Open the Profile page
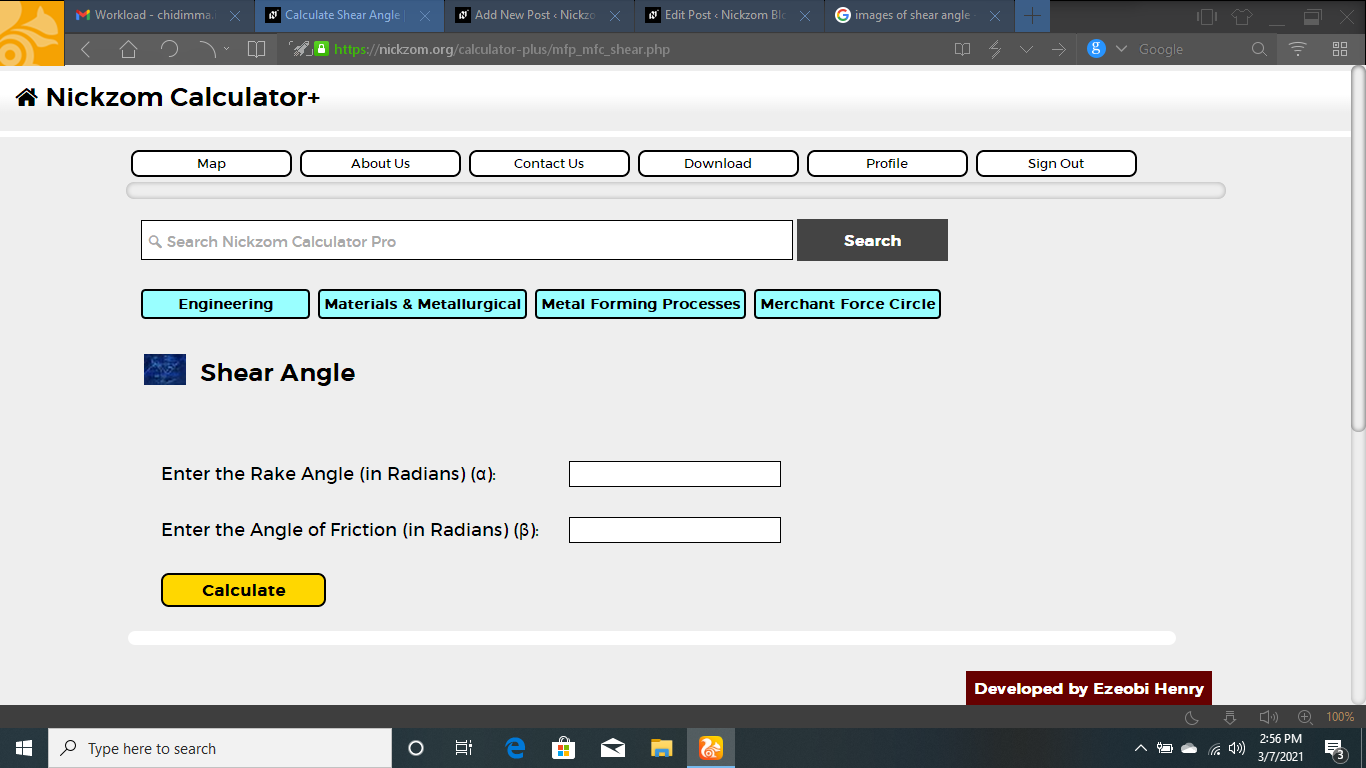The height and width of the screenshot is (768, 1366). pyautogui.click(x=887, y=163)
